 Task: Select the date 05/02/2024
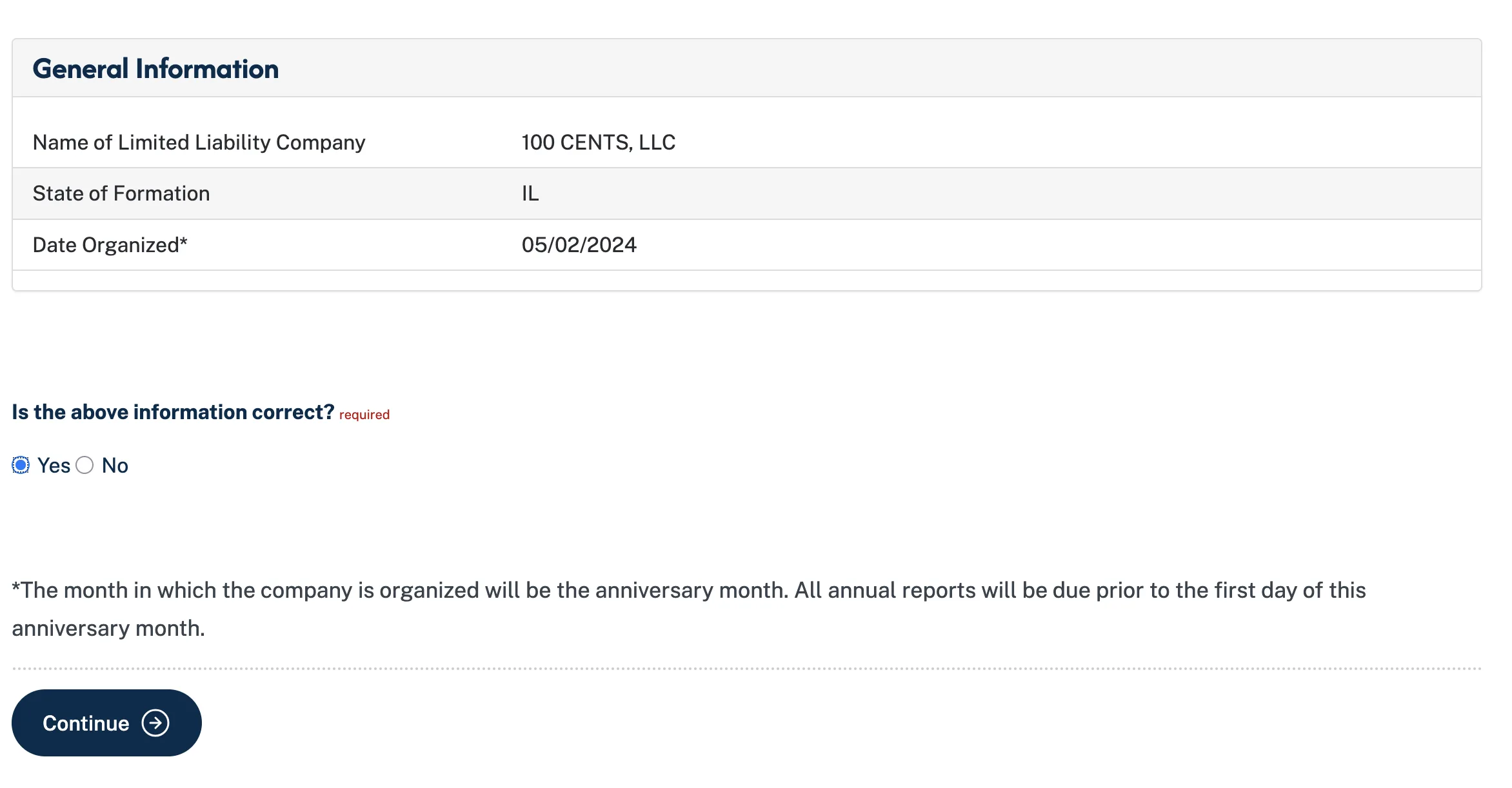coord(579,244)
